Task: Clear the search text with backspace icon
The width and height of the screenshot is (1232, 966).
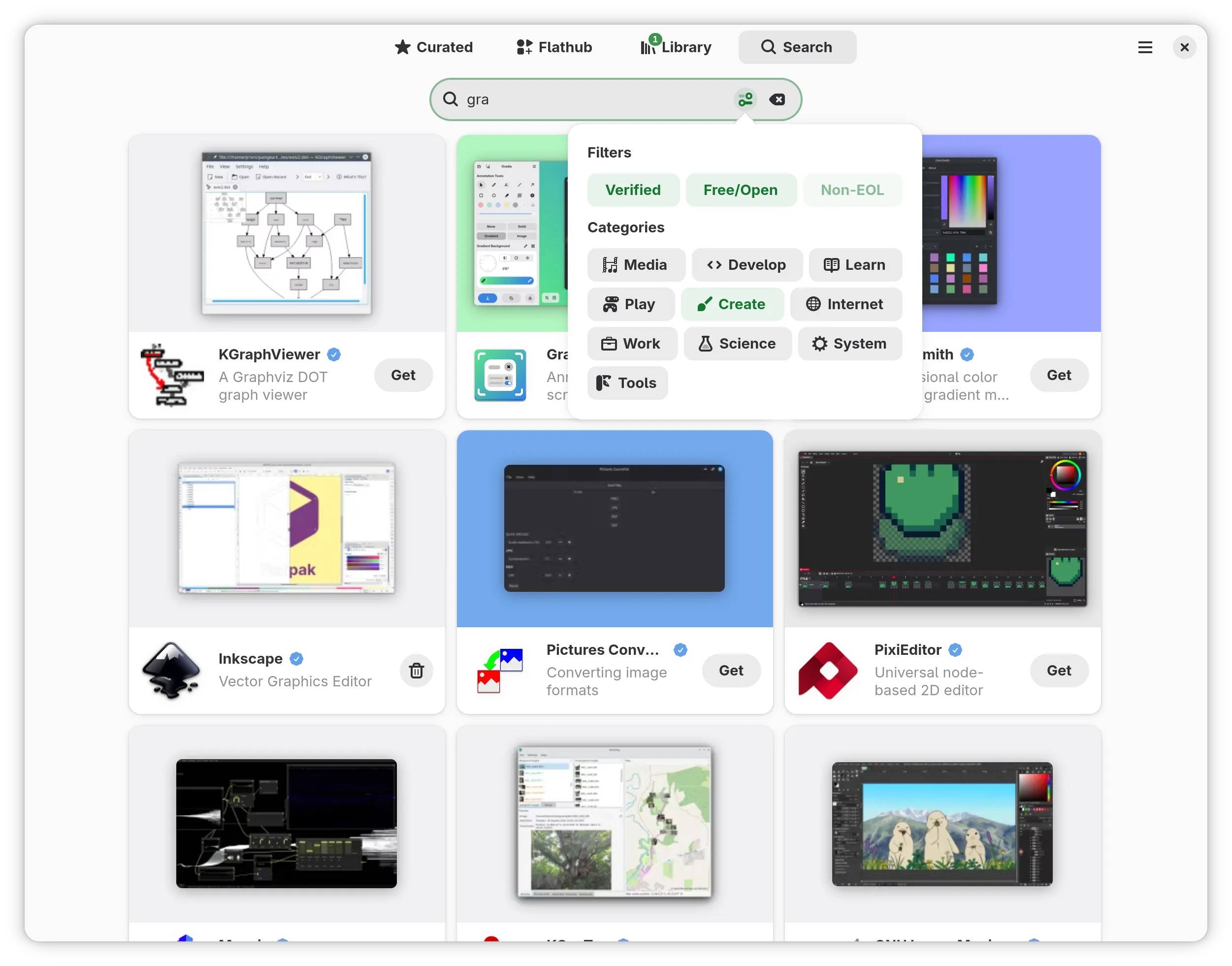Action: pos(777,99)
